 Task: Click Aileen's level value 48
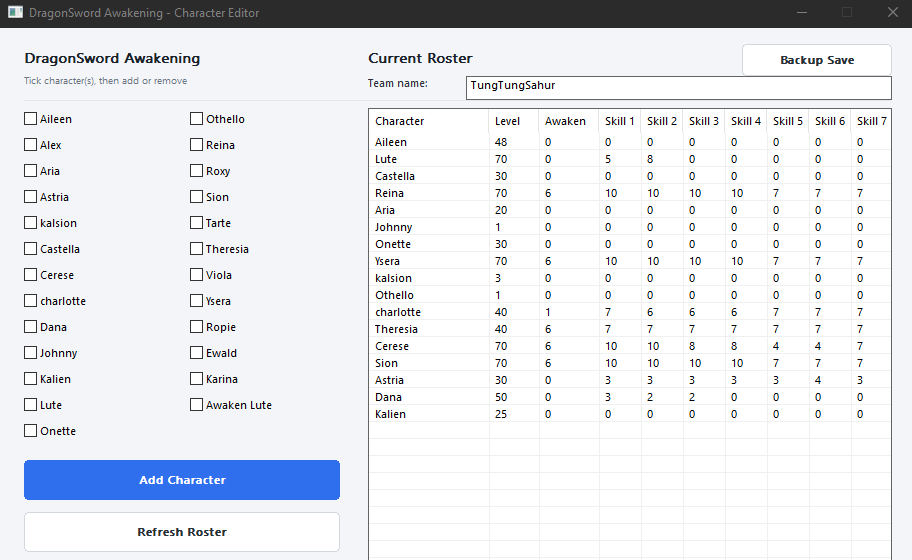[x=501, y=142]
